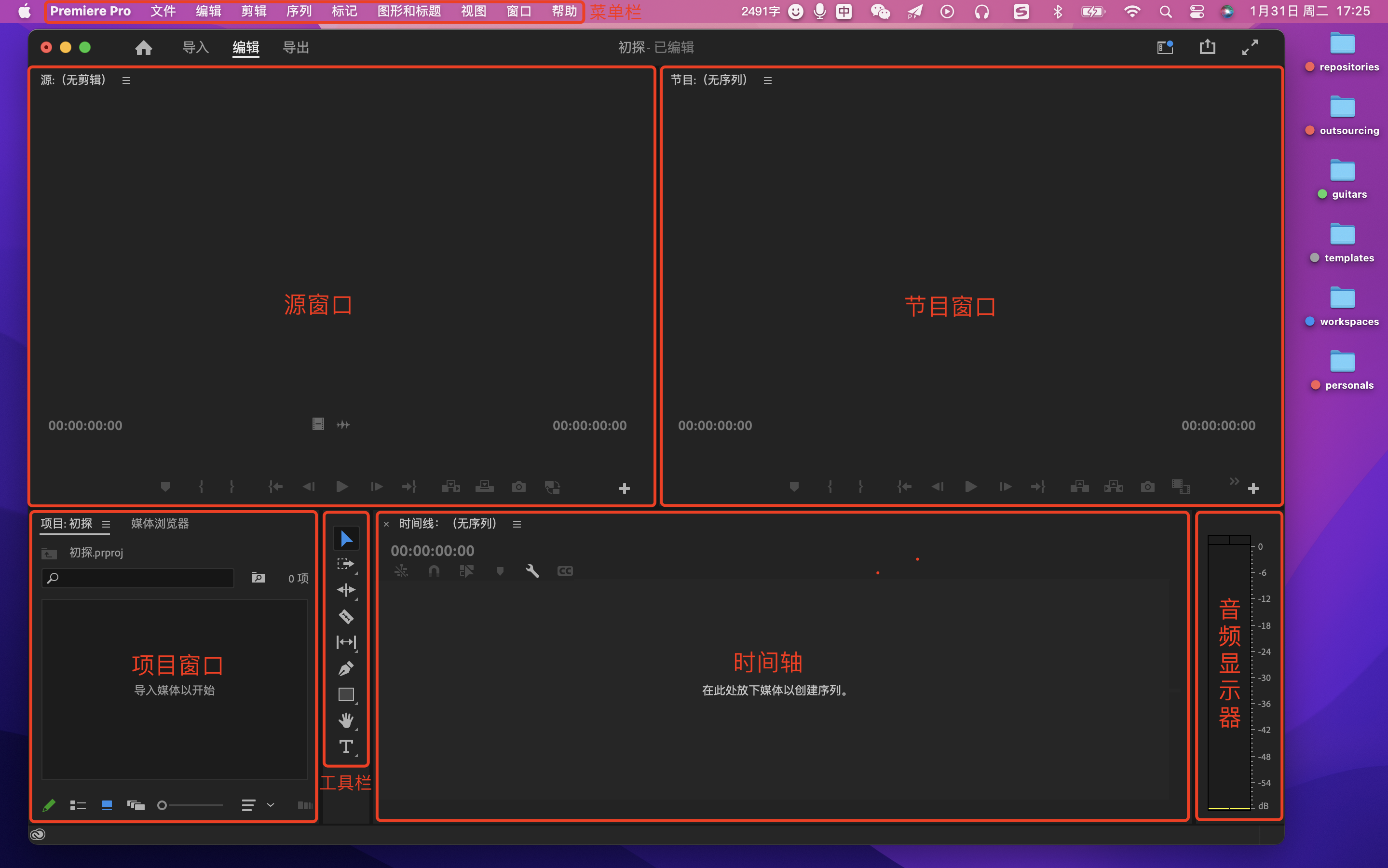Go to 导入 workspace
The height and width of the screenshot is (868, 1388).
click(195, 48)
